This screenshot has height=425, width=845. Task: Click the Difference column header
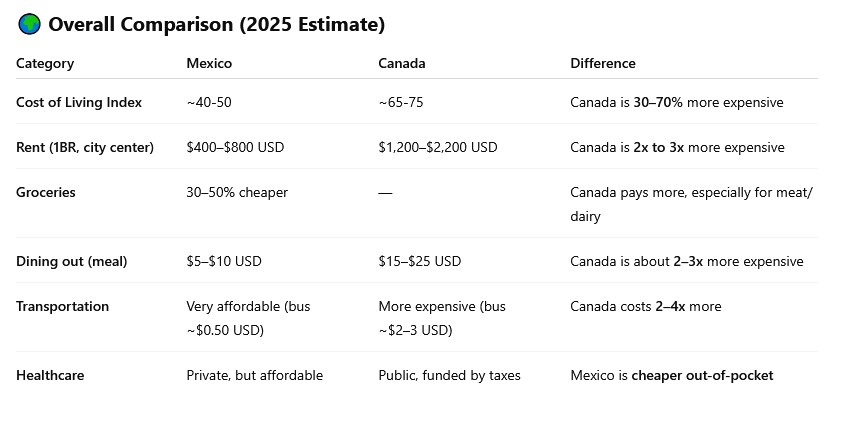point(603,63)
